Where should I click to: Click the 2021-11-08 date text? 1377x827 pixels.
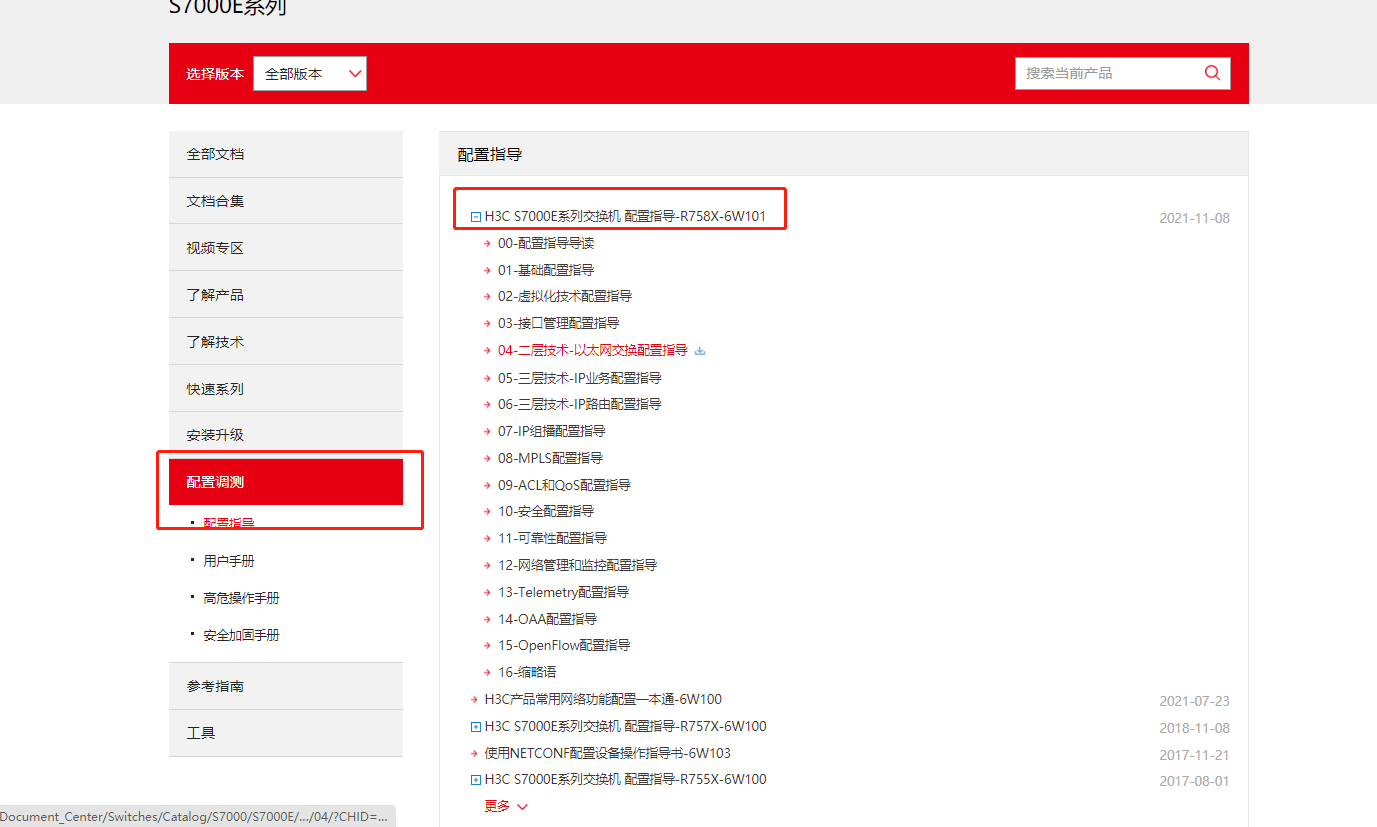pyautogui.click(x=1194, y=218)
